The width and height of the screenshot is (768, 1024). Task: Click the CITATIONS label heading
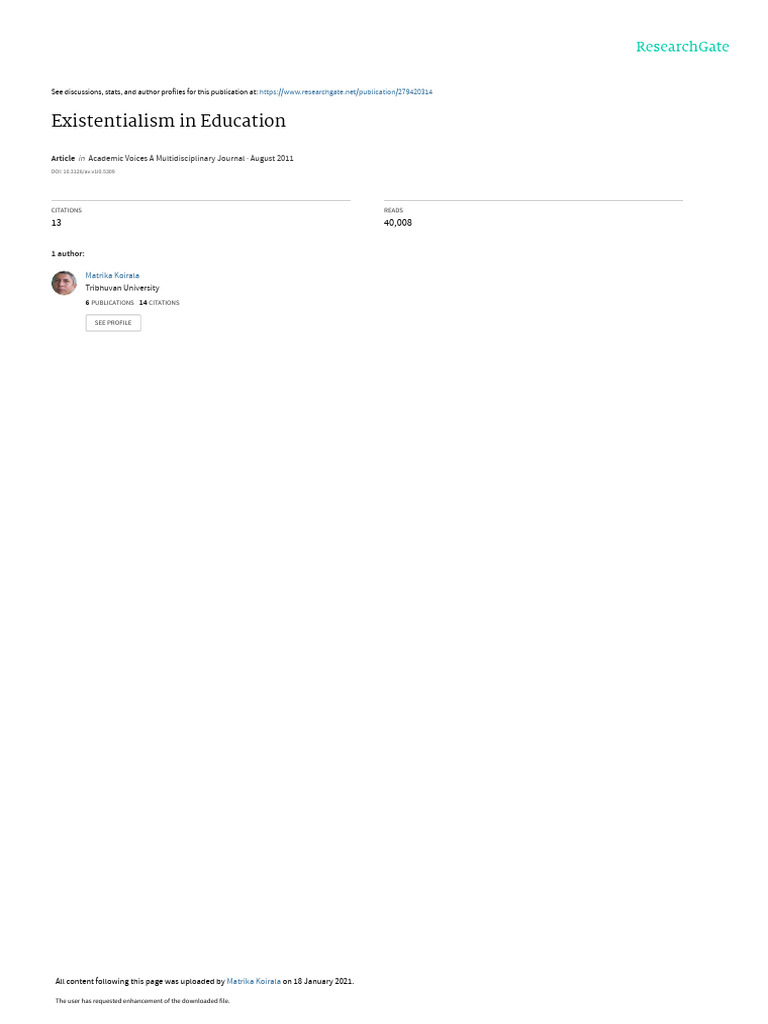tap(67, 210)
